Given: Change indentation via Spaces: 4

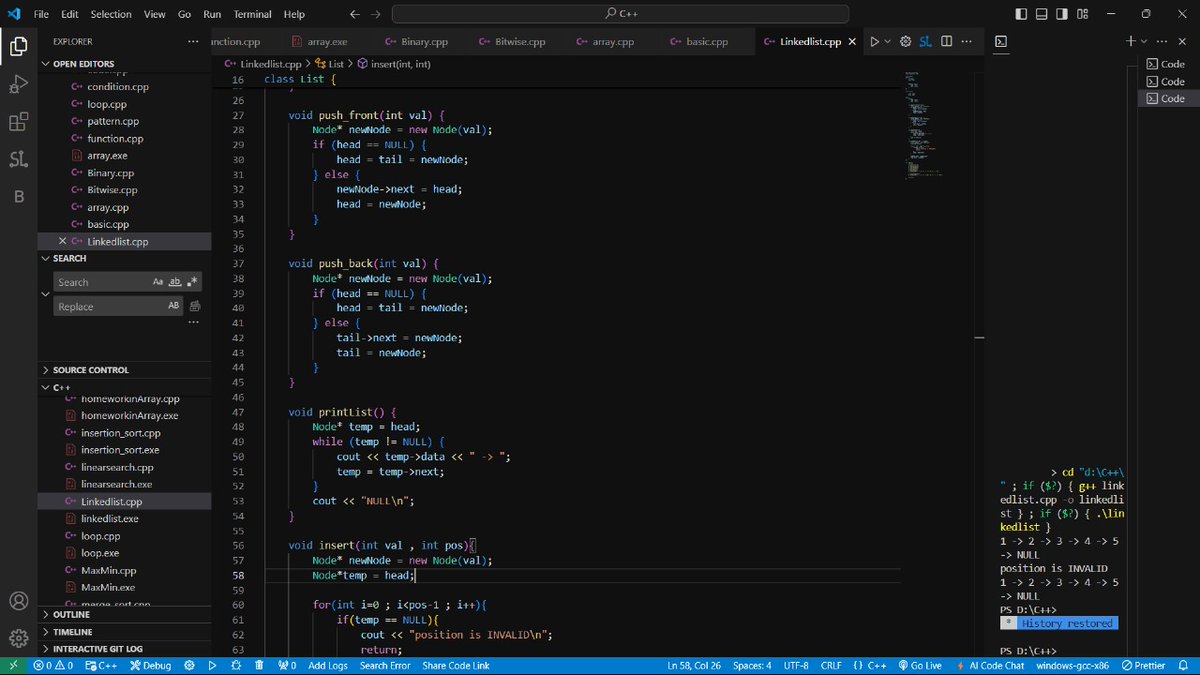Looking at the screenshot, I should 752,665.
